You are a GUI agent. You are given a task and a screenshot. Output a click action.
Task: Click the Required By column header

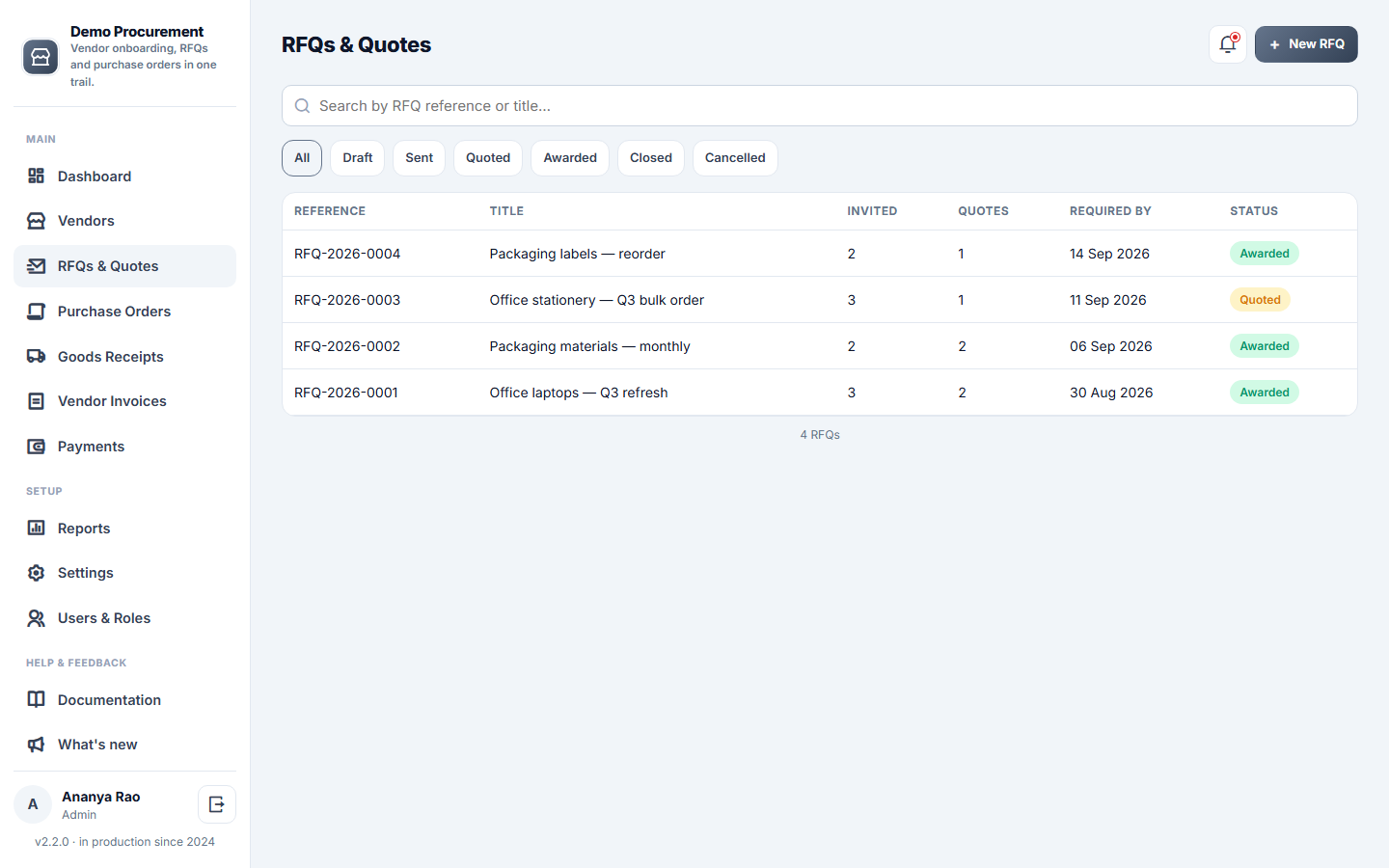coord(1110,211)
